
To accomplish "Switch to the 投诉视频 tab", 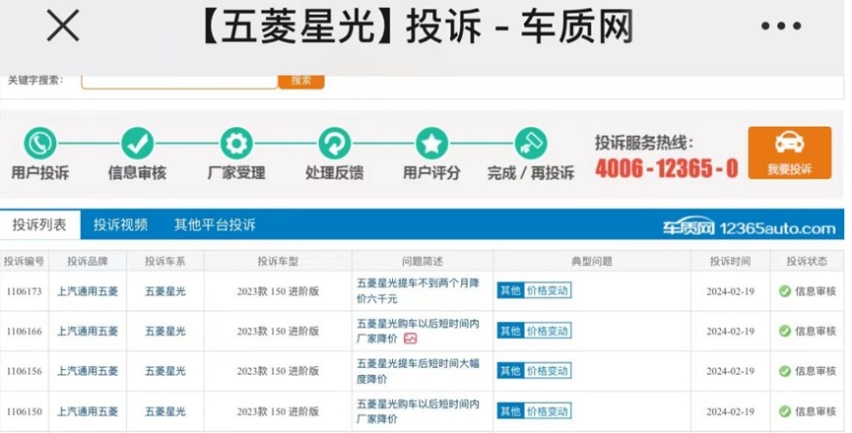I will (x=121, y=224).
